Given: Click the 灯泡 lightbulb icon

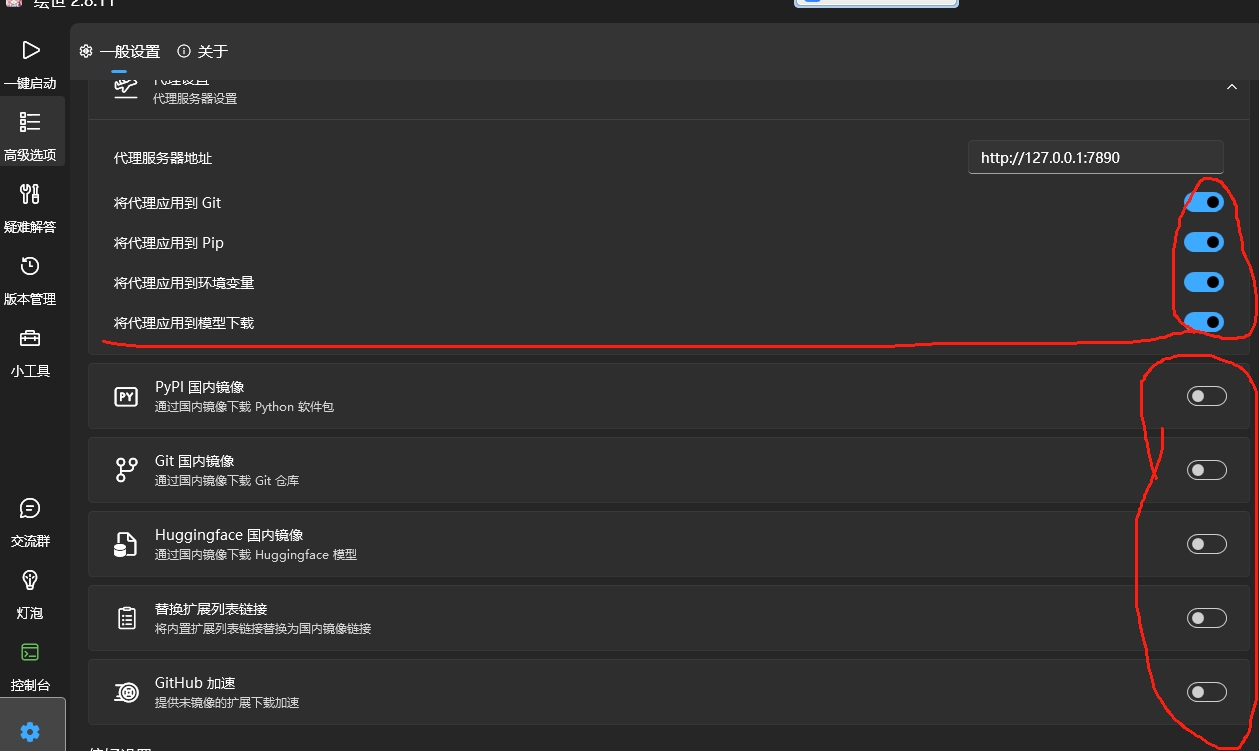Looking at the screenshot, I should [x=30, y=590].
